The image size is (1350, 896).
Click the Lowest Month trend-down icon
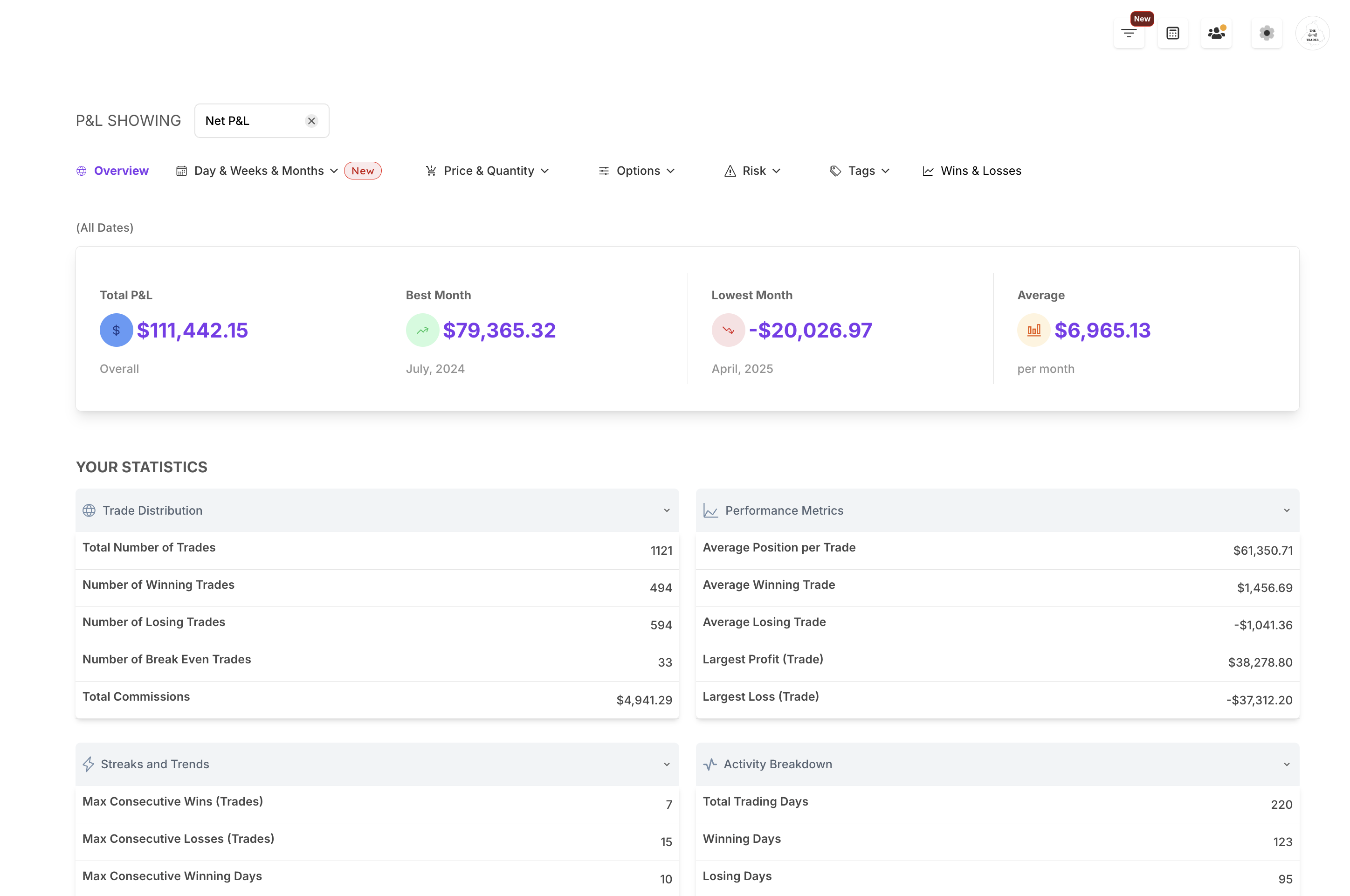[728, 330]
